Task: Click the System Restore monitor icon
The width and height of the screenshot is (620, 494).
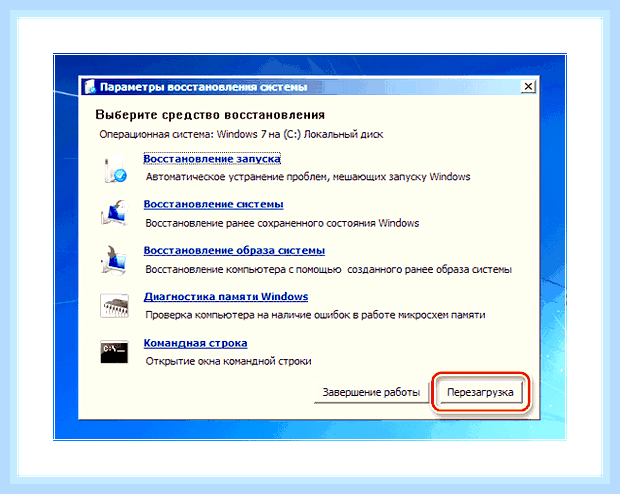Action: point(115,214)
